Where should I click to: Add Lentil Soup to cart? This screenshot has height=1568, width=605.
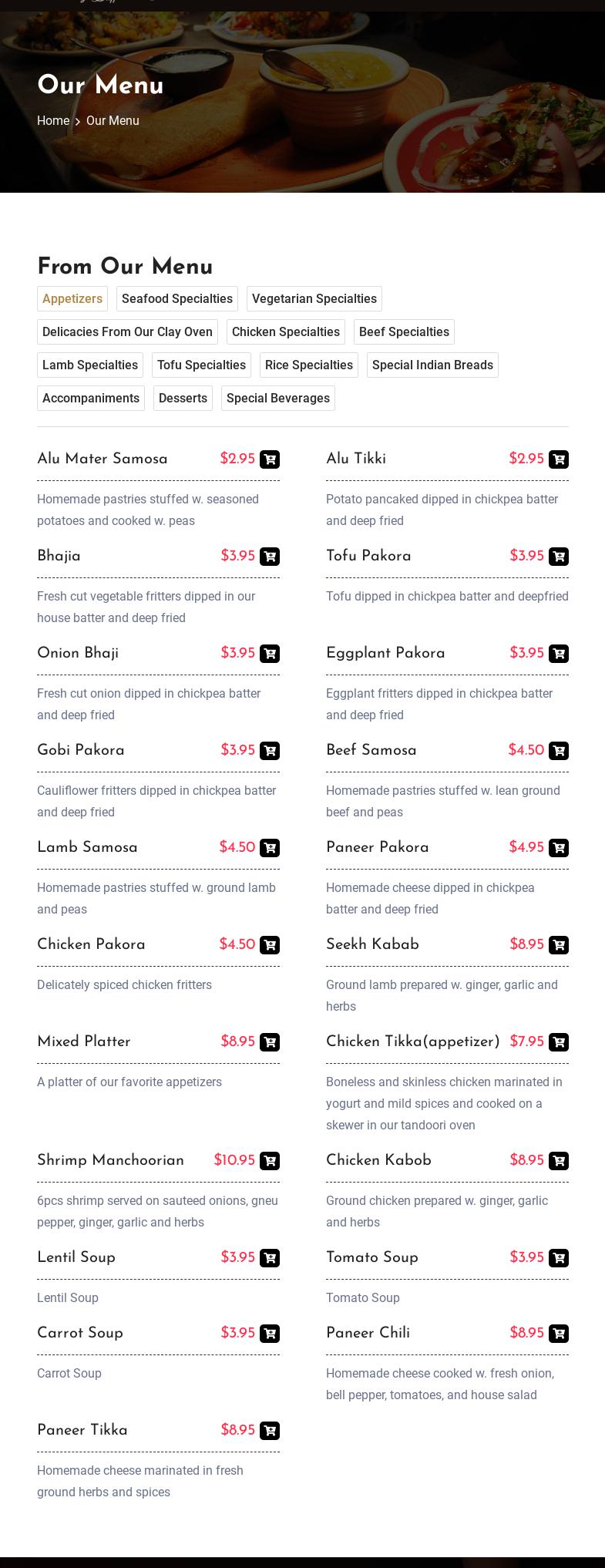tap(270, 1258)
